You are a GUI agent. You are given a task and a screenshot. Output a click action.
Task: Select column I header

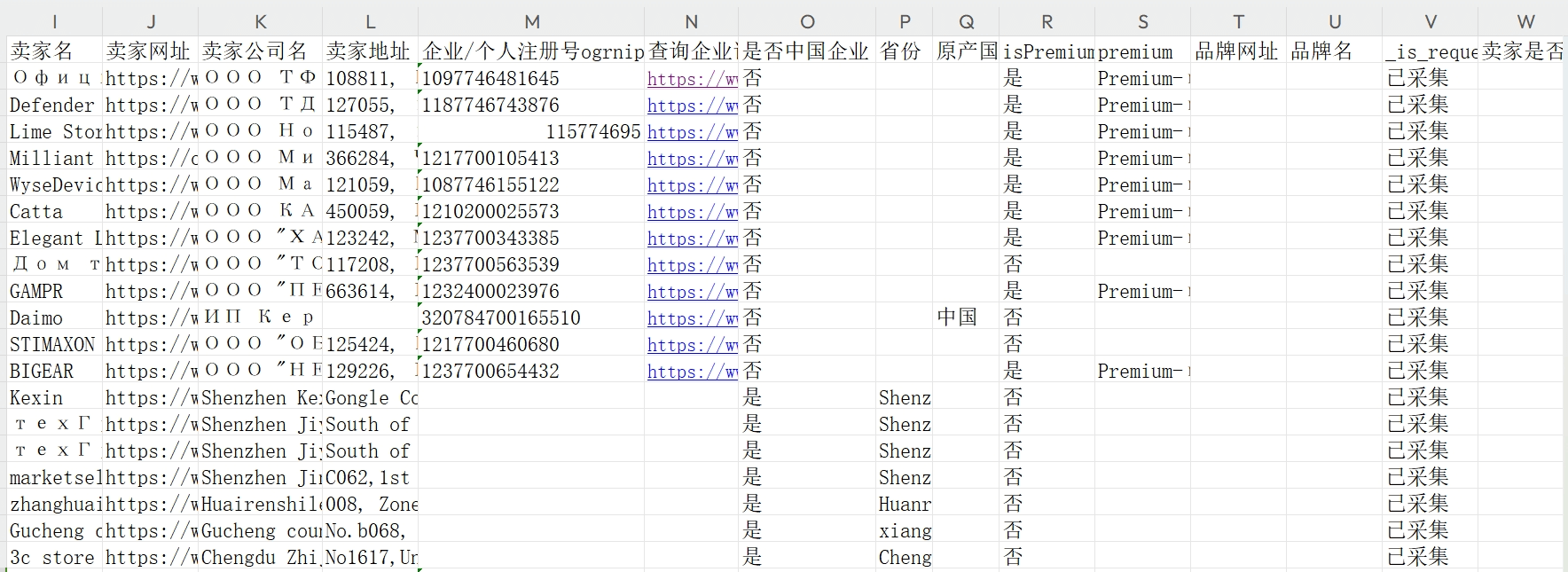pyautogui.click(x=55, y=22)
